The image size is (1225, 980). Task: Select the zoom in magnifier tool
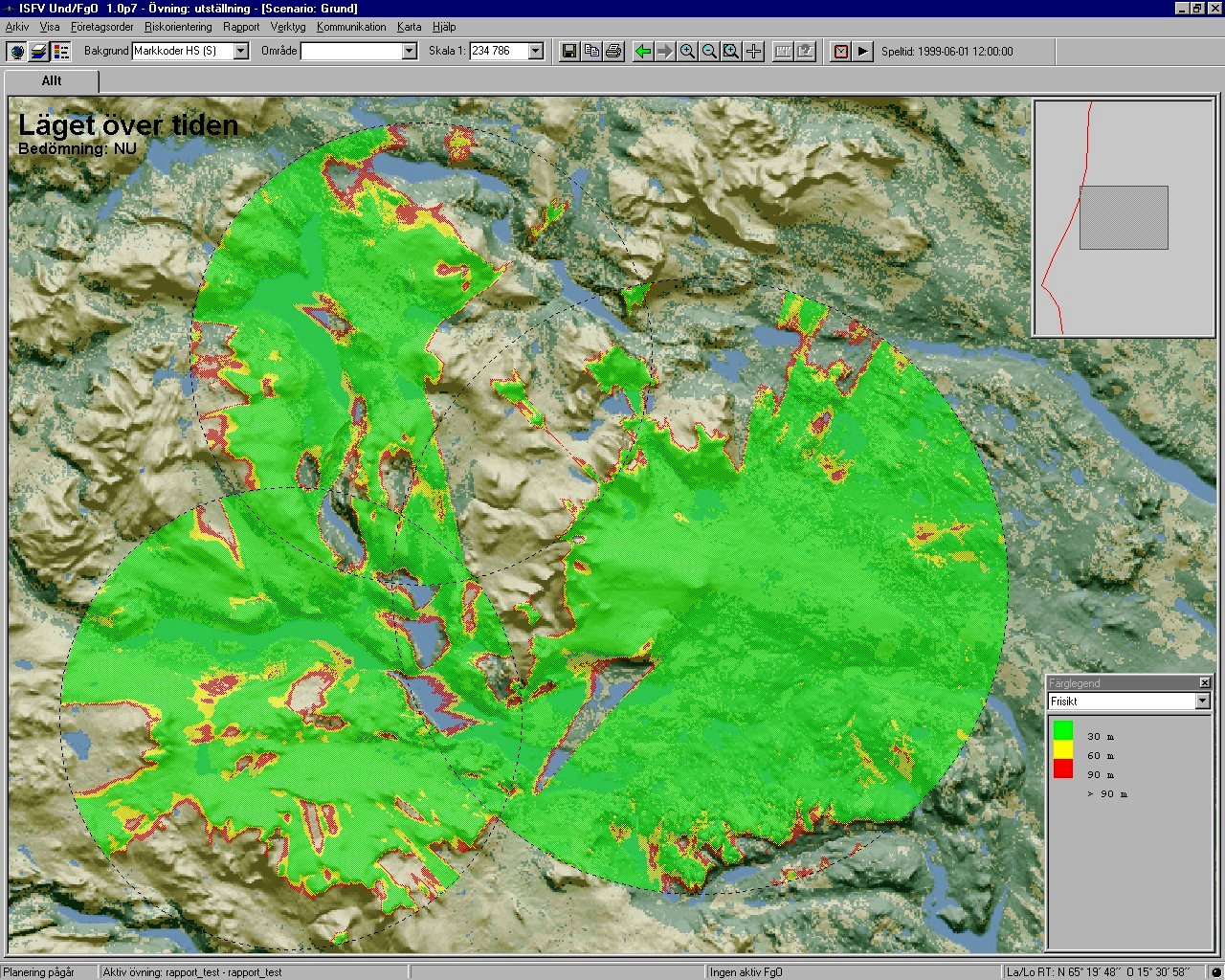[687, 51]
